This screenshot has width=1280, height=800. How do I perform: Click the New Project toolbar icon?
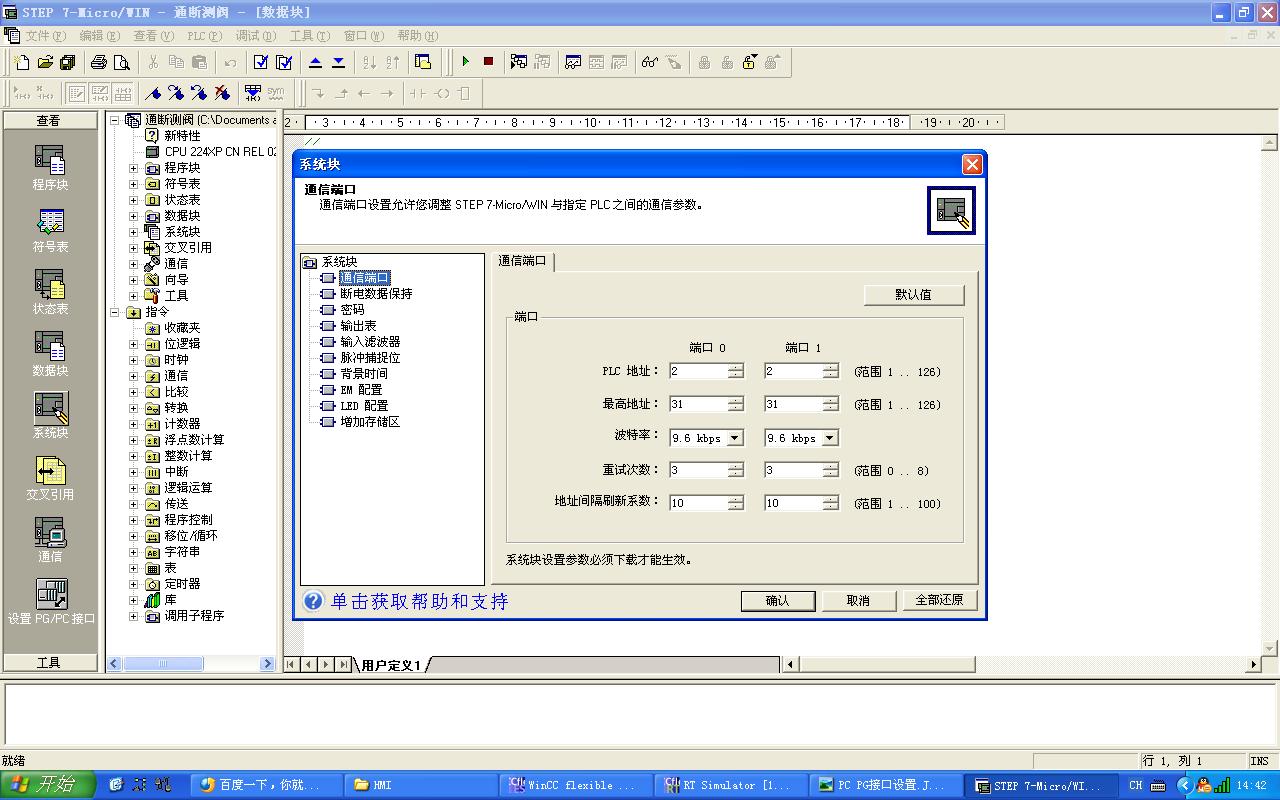pyautogui.click(x=22, y=62)
